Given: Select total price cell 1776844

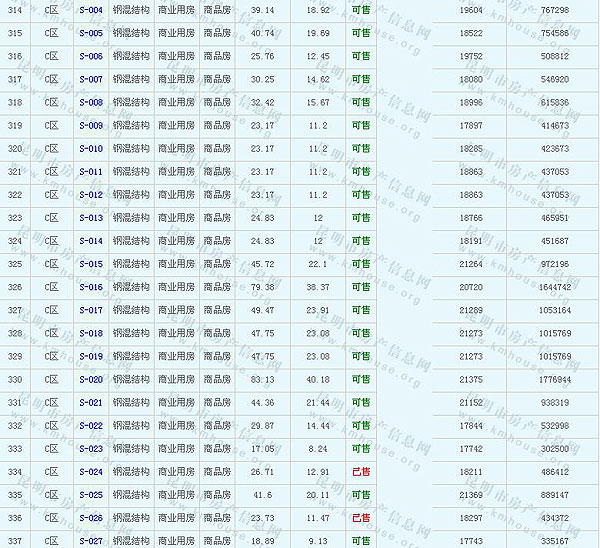Looking at the screenshot, I should (x=554, y=380).
